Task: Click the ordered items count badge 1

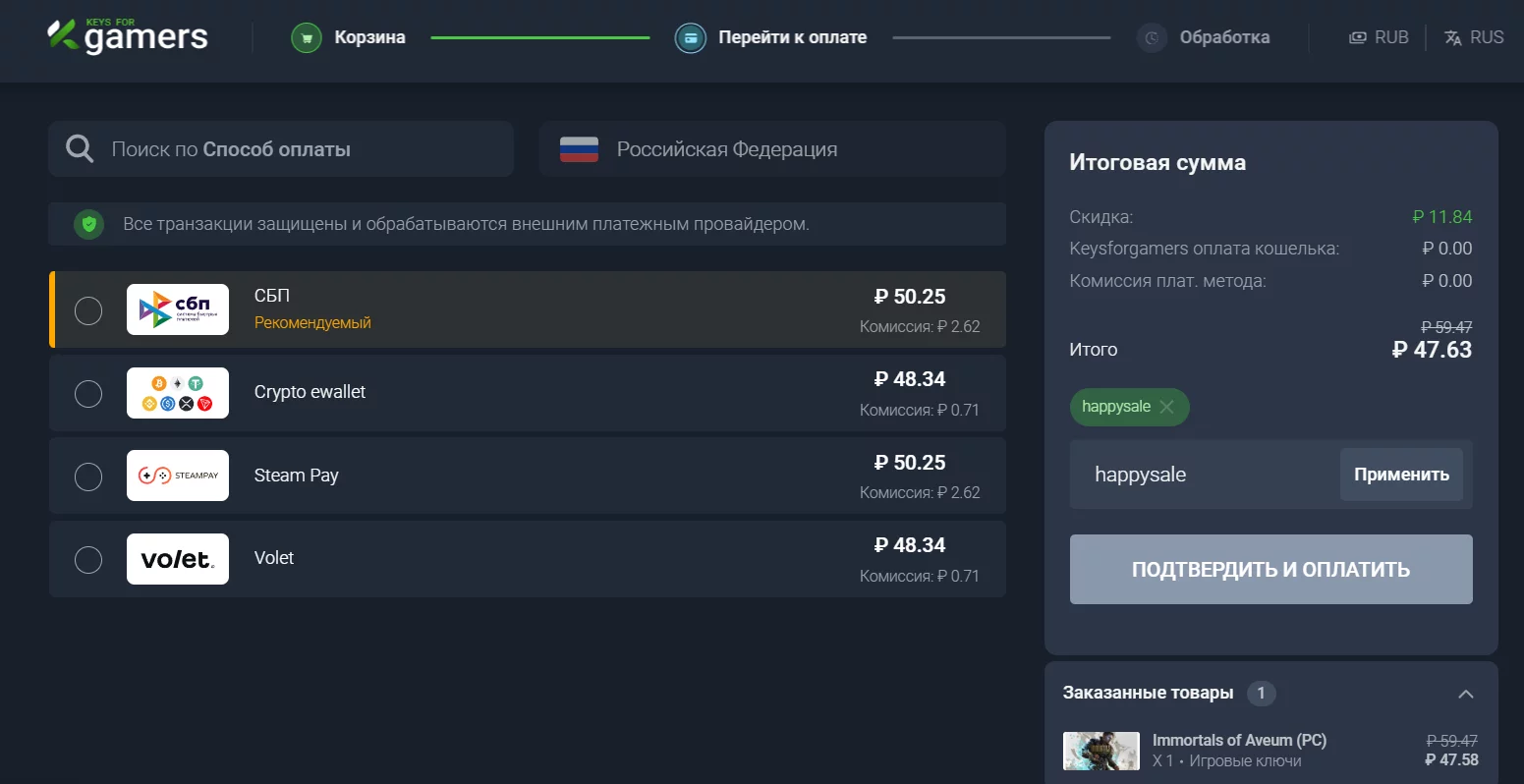Action: pos(1262,694)
